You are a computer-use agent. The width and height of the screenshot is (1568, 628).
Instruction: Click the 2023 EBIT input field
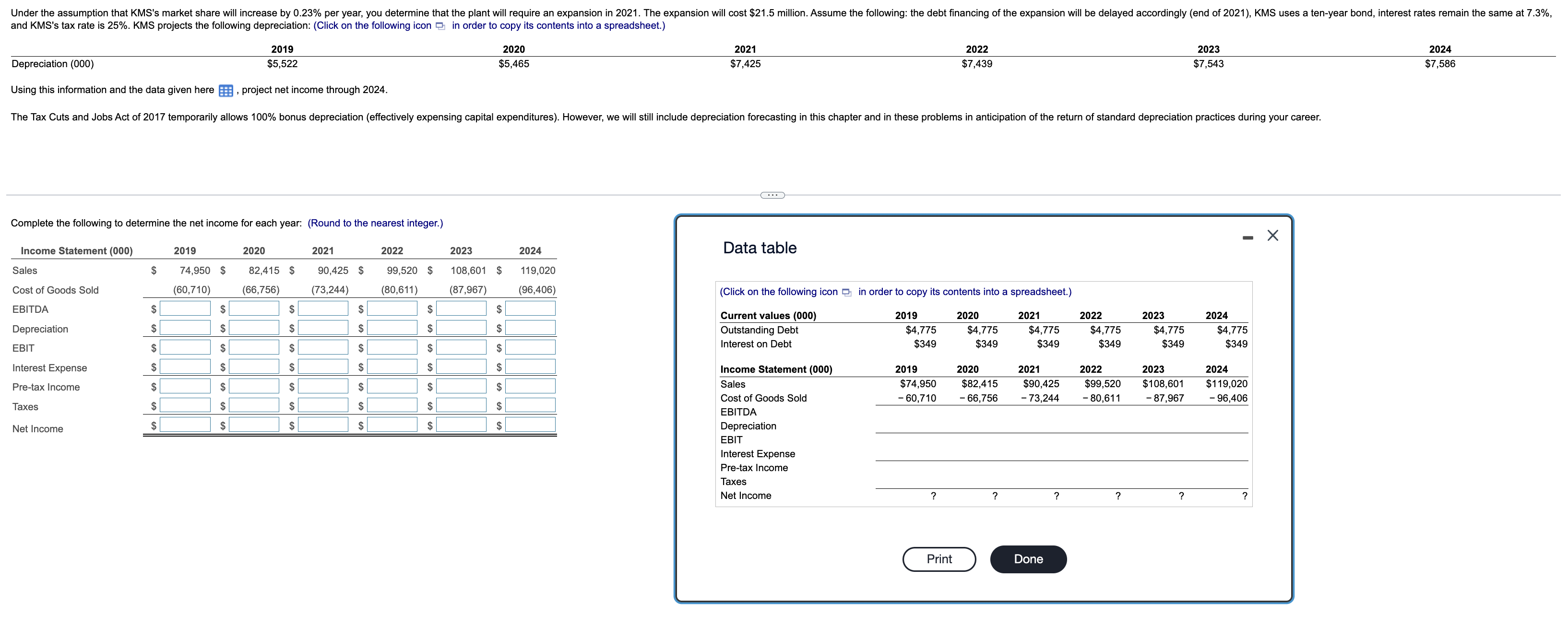click(x=461, y=348)
